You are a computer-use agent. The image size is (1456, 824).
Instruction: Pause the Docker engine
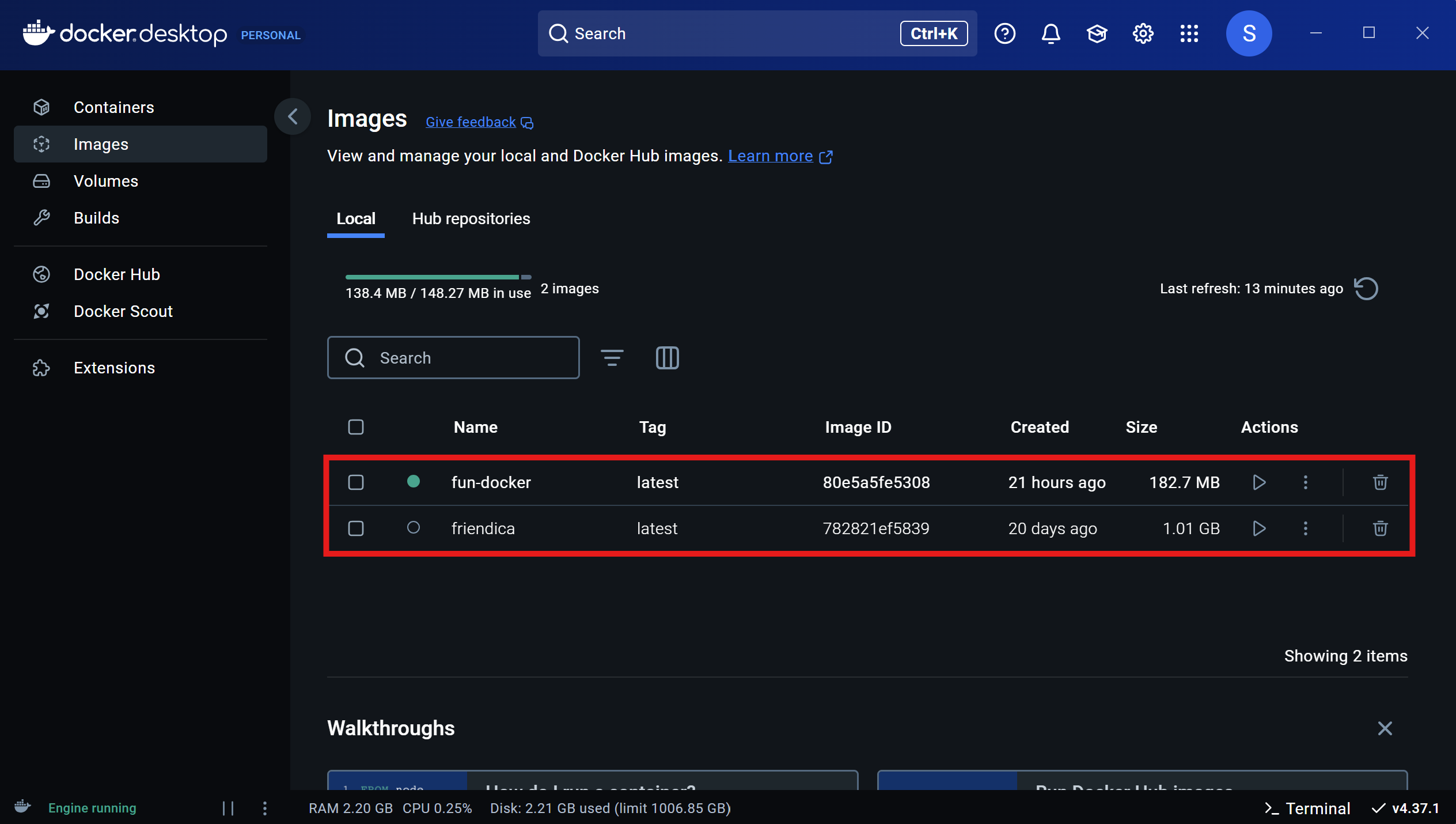pyautogui.click(x=228, y=808)
